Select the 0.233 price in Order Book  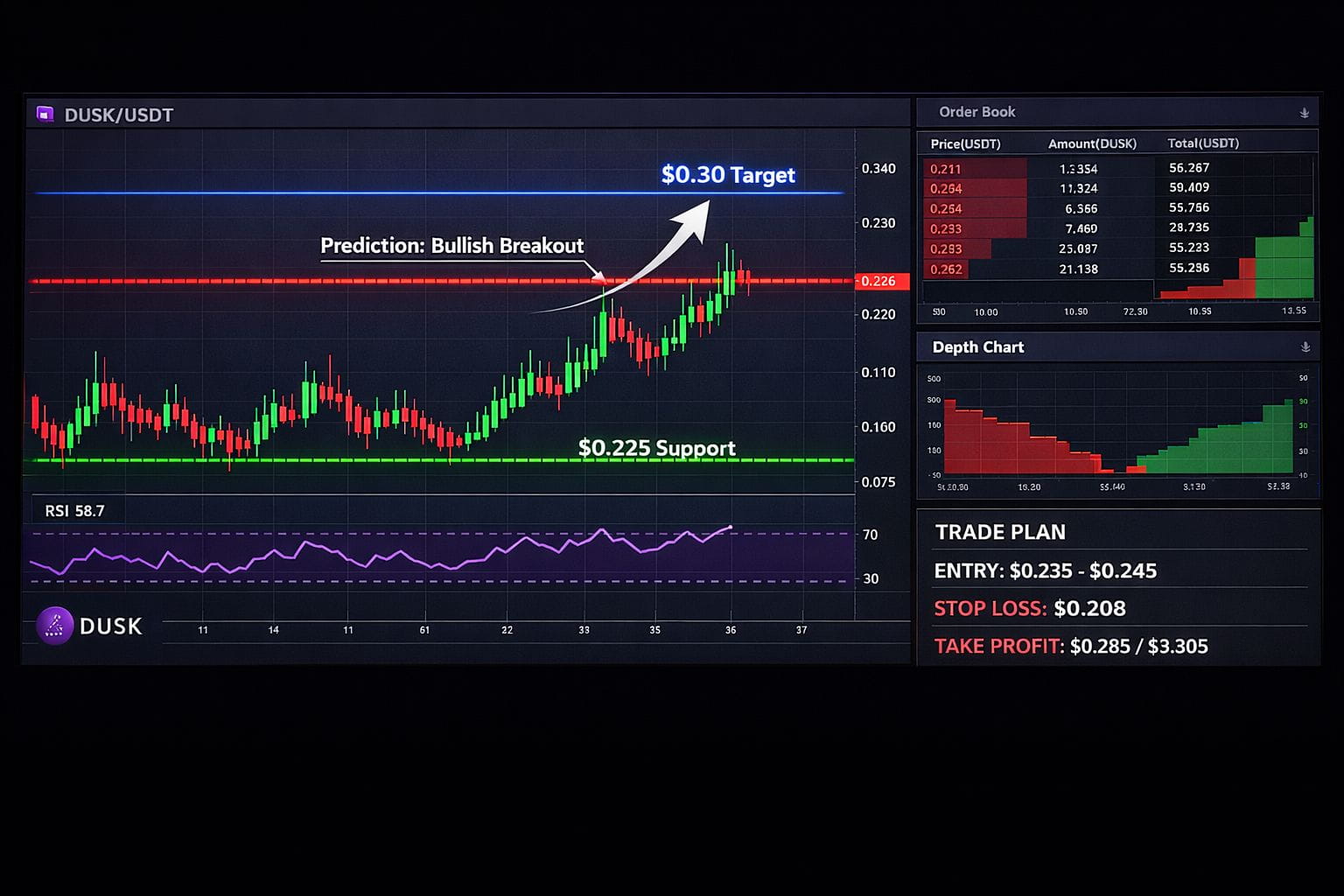pyautogui.click(x=946, y=229)
